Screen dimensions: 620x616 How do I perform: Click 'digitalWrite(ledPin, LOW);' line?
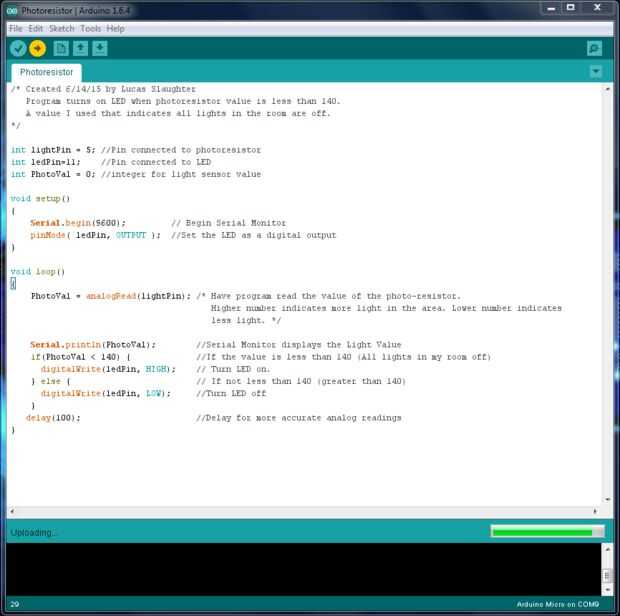[x=106, y=394]
